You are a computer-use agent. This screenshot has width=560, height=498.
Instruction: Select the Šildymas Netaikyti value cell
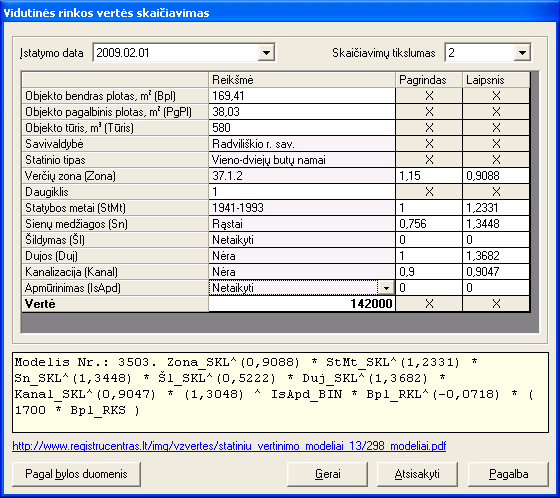pos(302,240)
